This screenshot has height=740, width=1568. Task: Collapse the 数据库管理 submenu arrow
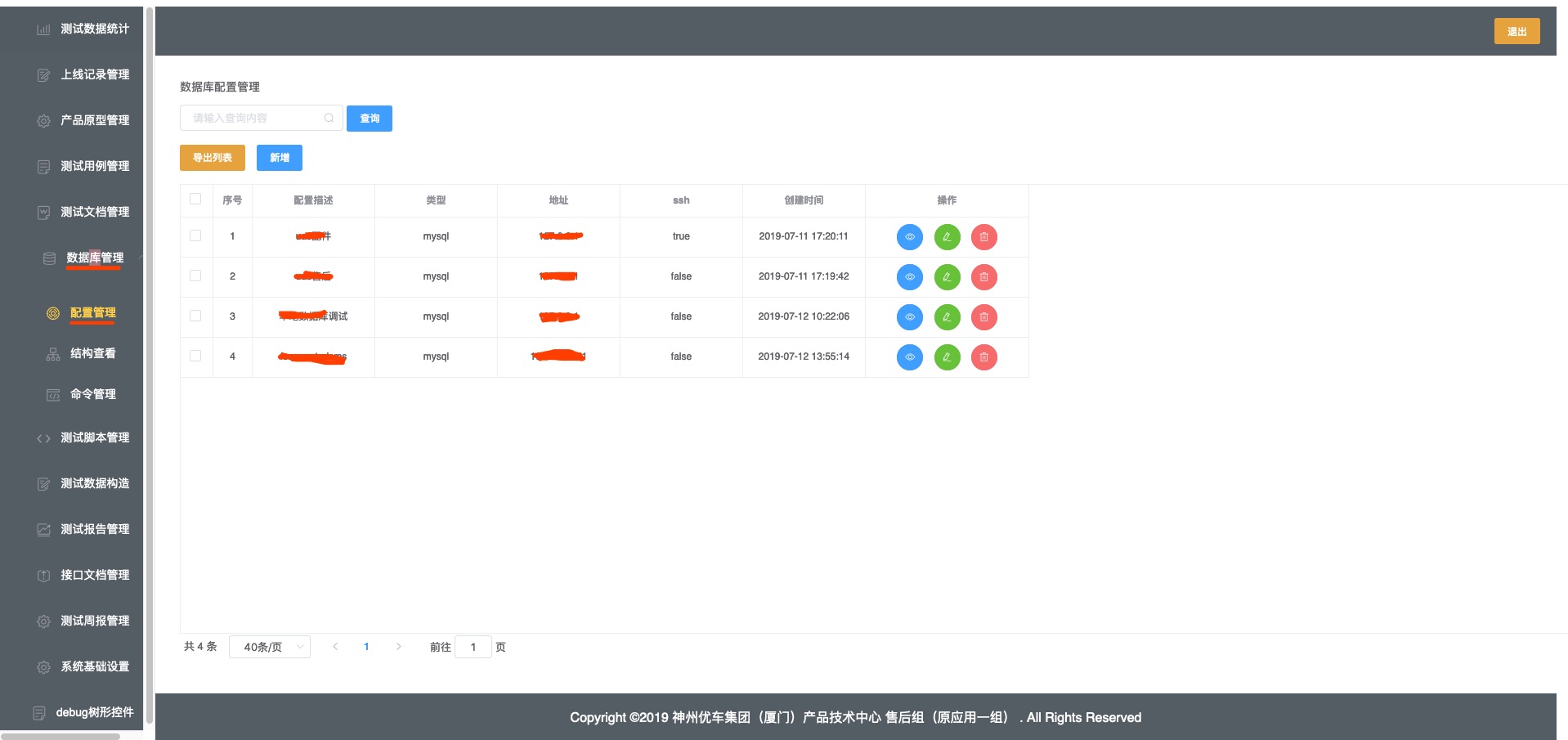[141, 258]
